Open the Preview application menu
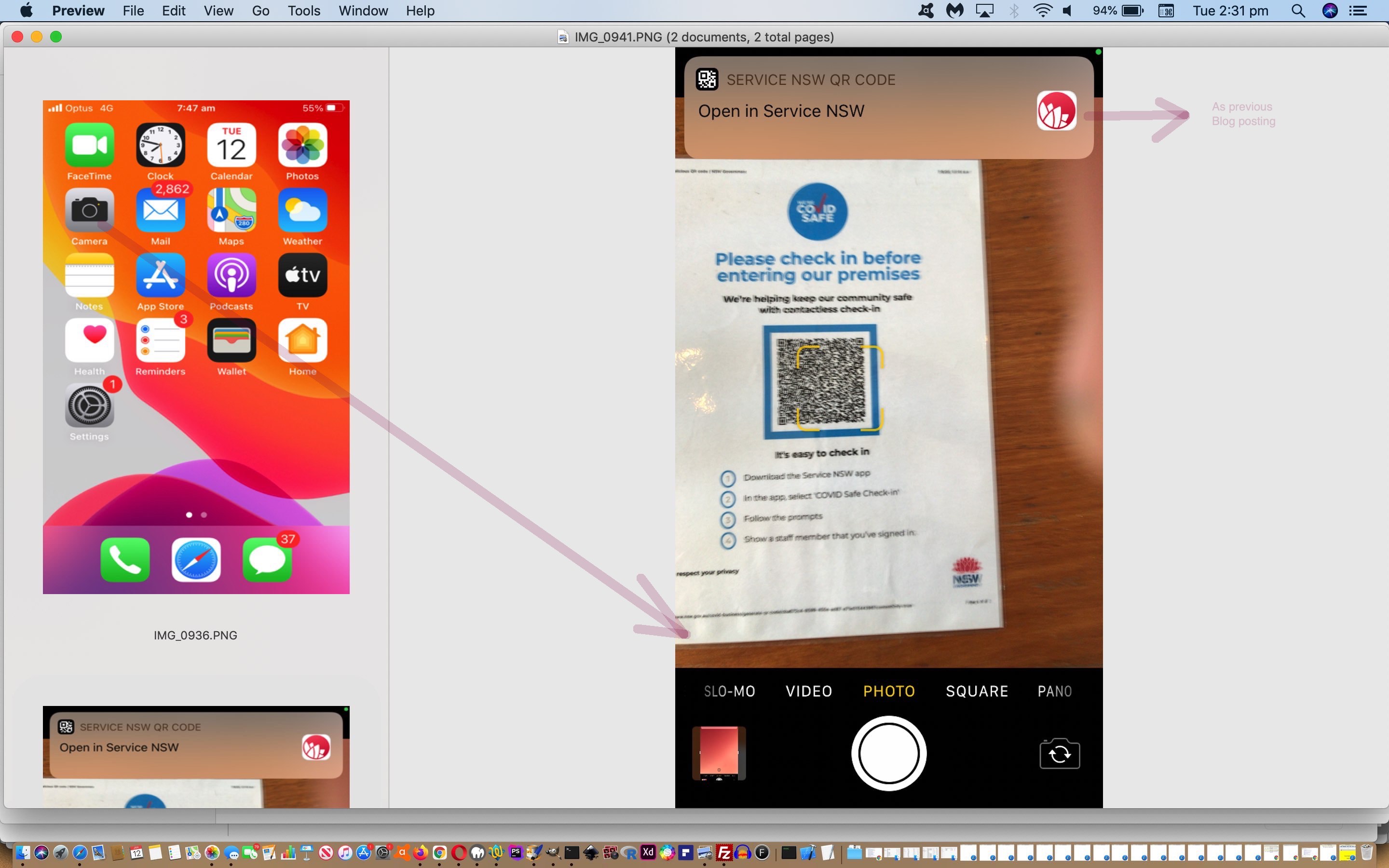The image size is (1389, 868). coord(78,10)
